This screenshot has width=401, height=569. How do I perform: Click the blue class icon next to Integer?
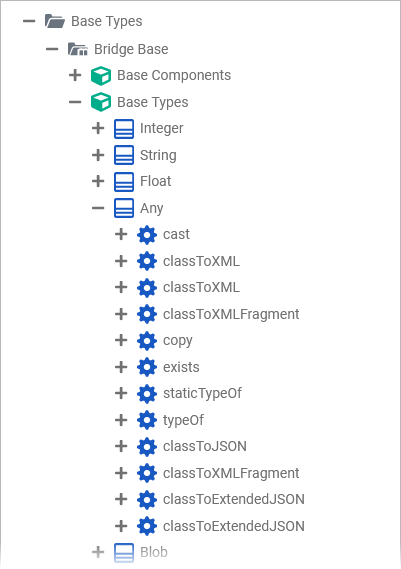pyautogui.click(x=124, y=129)
